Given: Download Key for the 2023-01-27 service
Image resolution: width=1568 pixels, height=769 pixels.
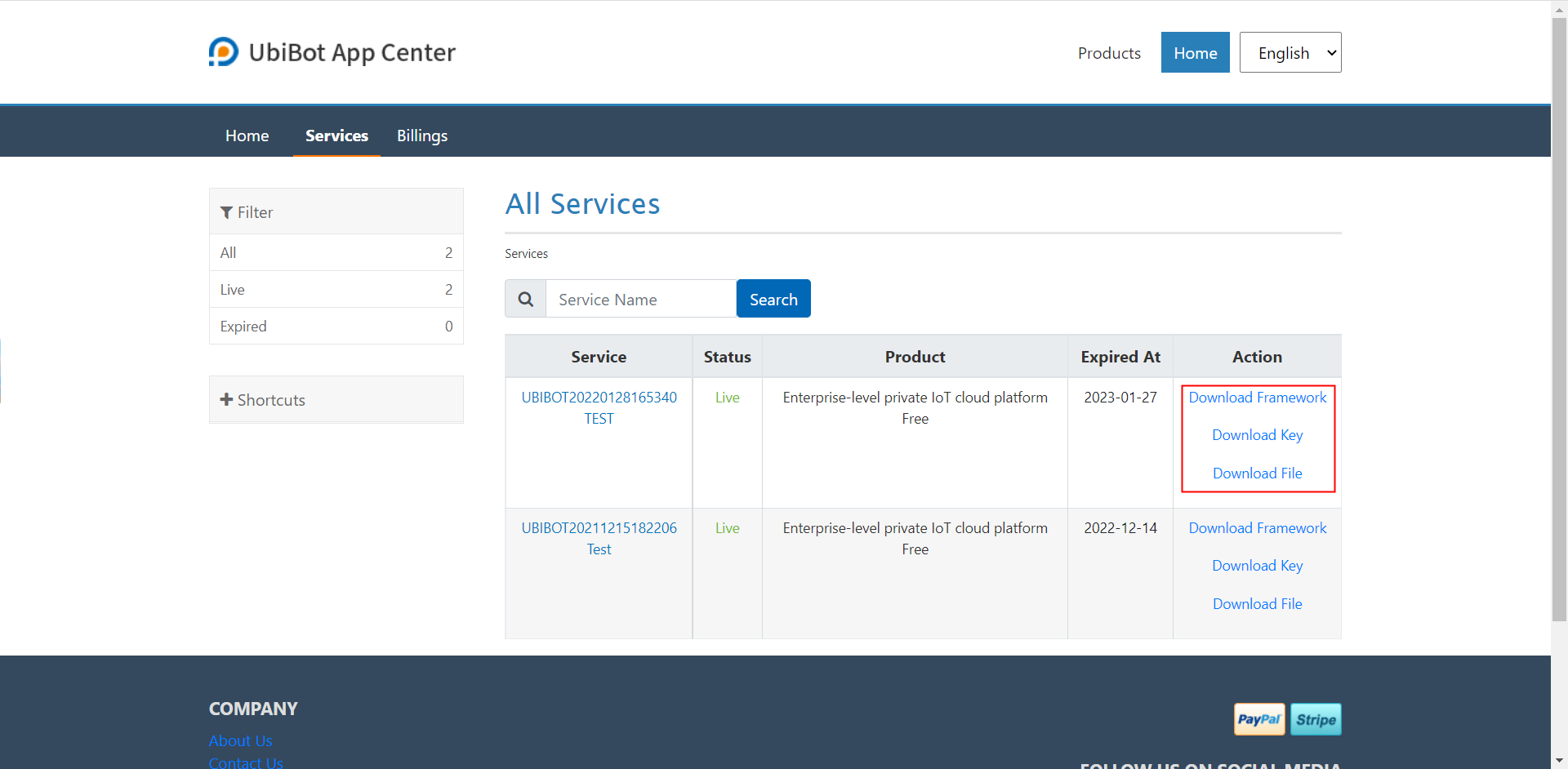Looking at the screenshot, I should tap(1258, 435).
